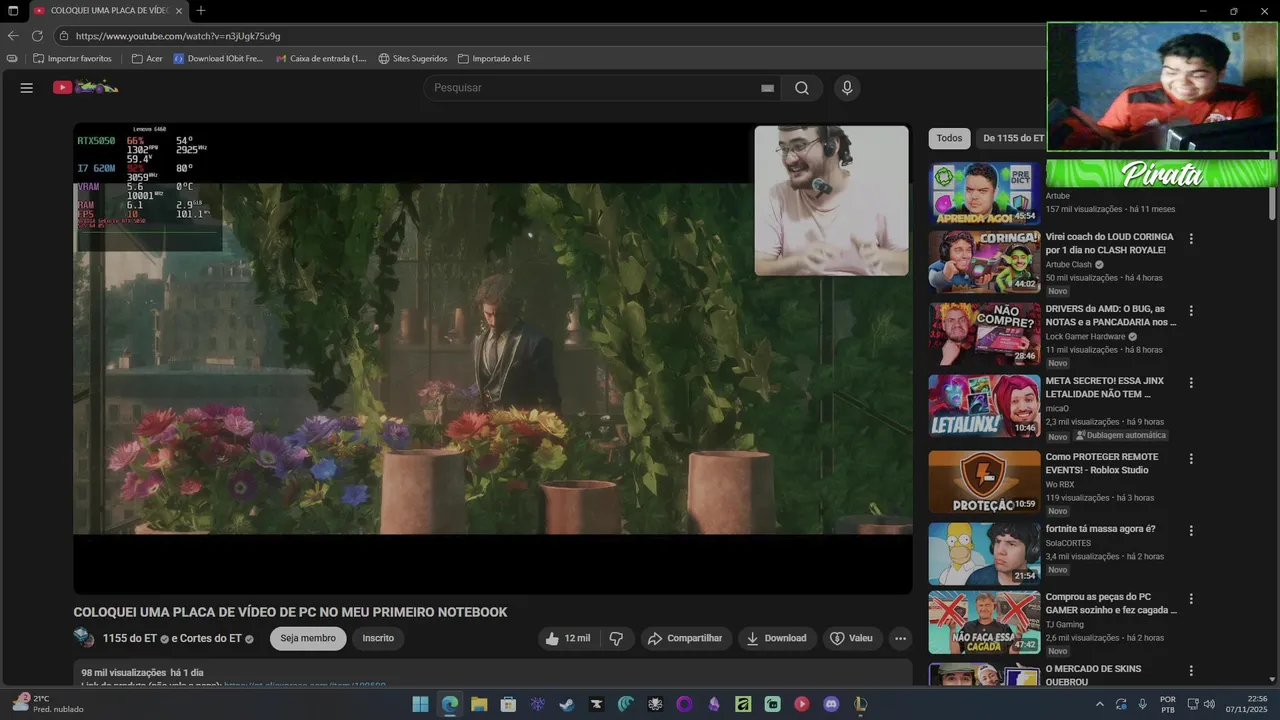Reload the page with refresh icon
This screenshot has height=720, width=1280.
coord(37,36)
